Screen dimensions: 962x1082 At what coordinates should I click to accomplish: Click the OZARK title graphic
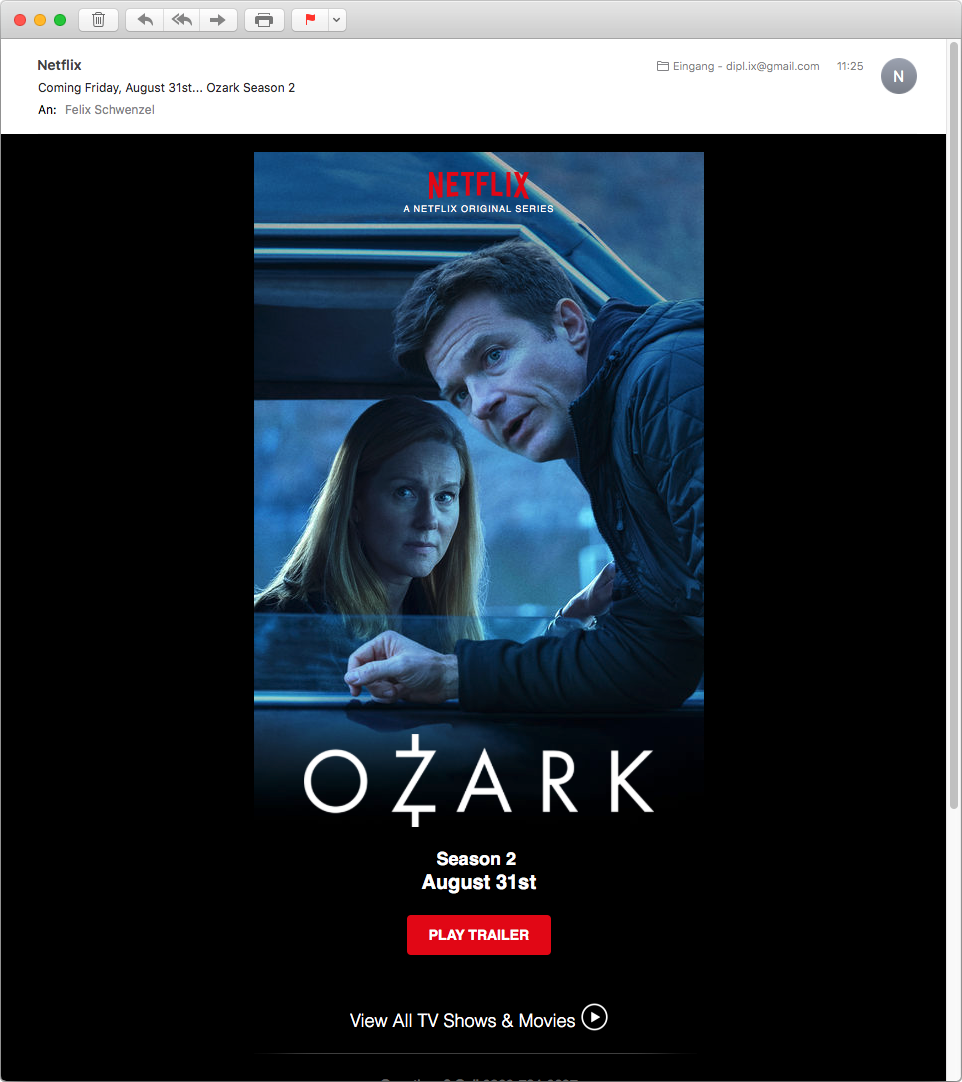pos(478,781)
